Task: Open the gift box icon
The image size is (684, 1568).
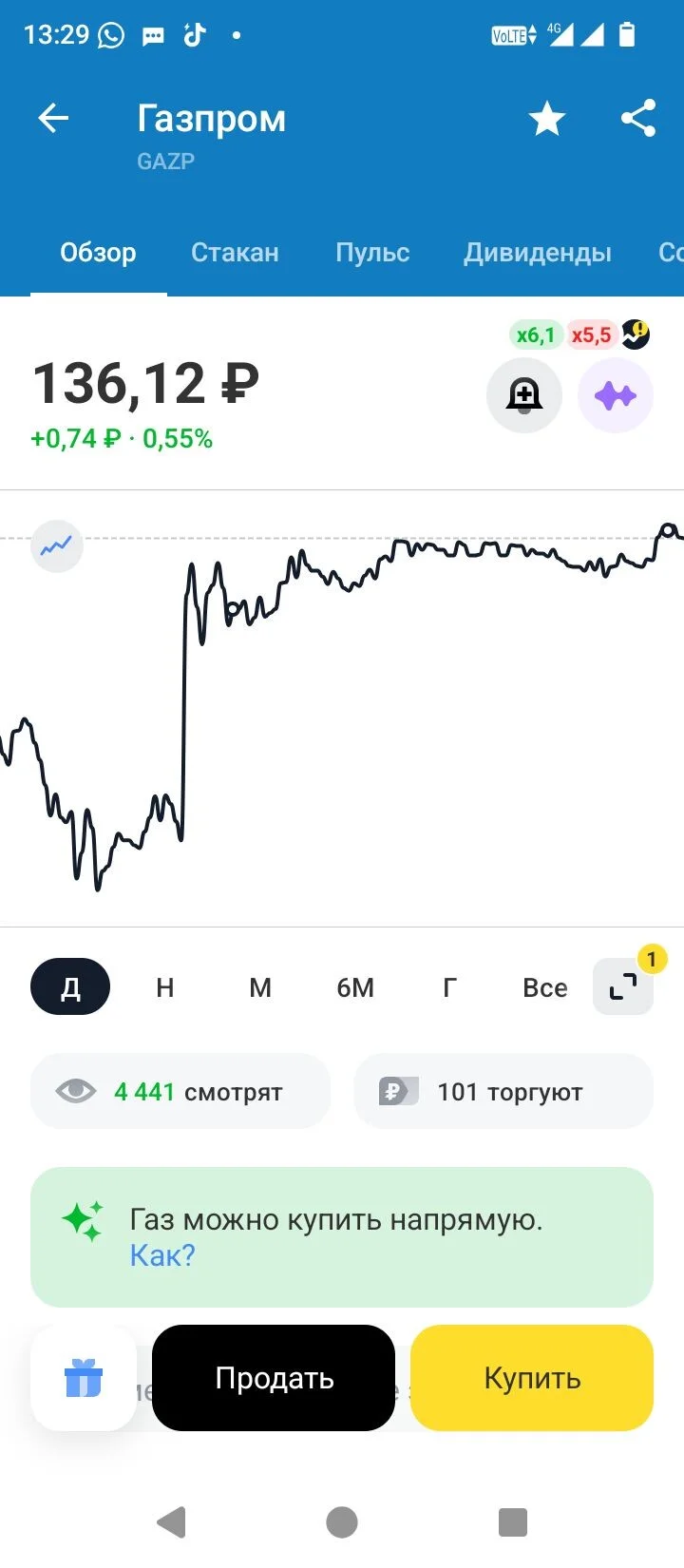Action: 84,1378
